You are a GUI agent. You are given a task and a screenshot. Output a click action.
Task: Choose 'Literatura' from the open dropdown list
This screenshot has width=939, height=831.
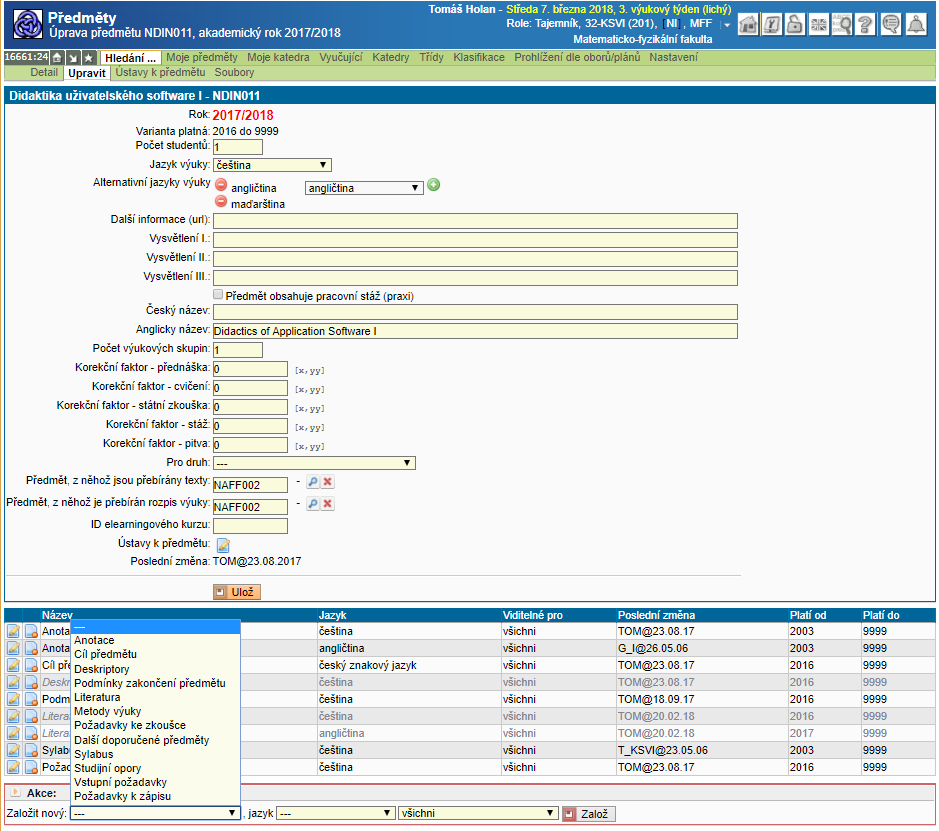(x=97, y=697)
